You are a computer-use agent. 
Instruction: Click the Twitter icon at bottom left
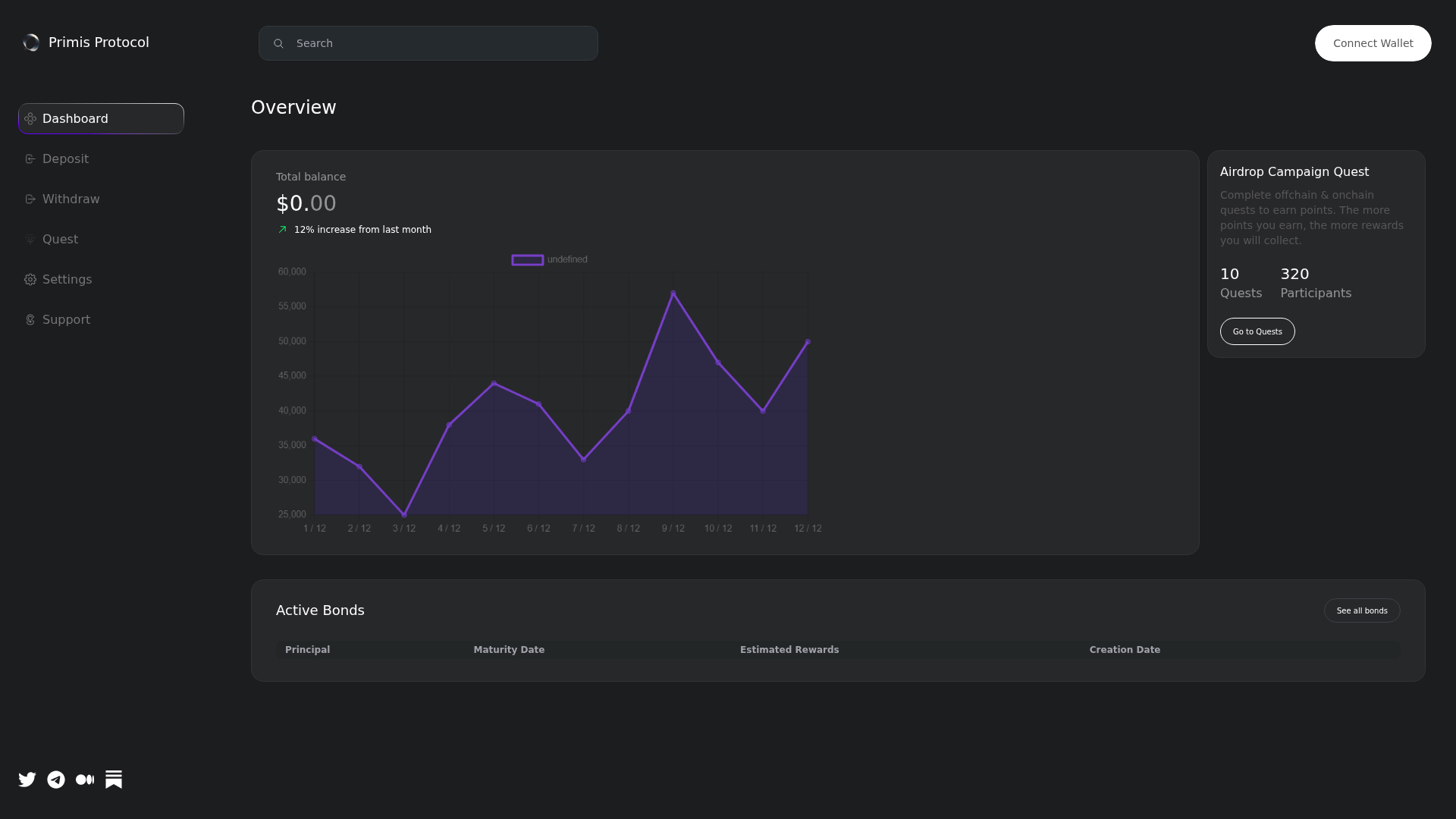27,779
